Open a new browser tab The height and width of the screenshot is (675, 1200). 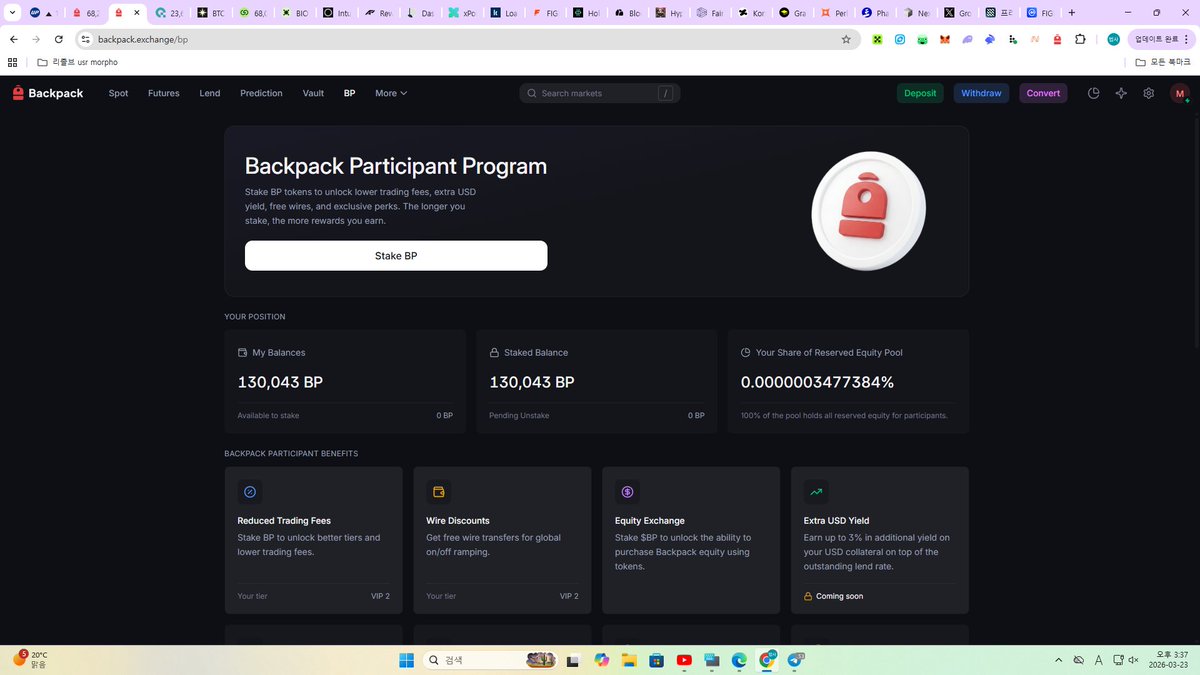1072,13
